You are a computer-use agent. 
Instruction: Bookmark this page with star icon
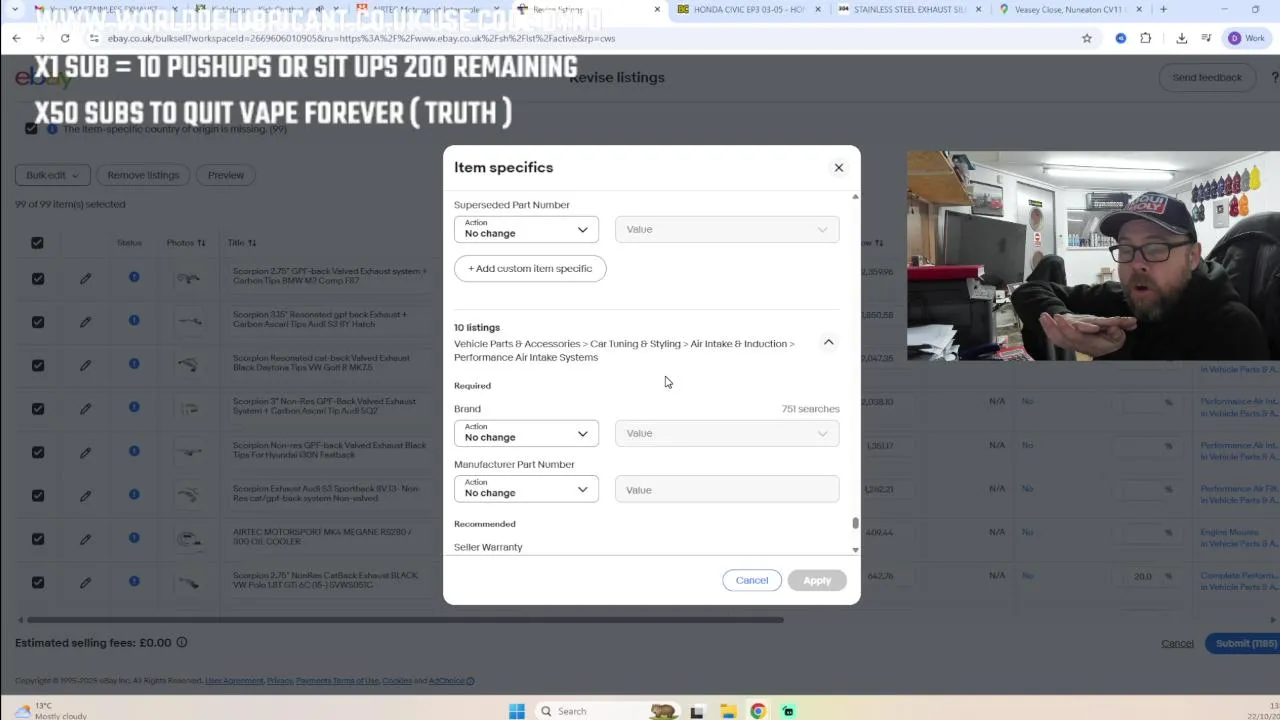1087,38
